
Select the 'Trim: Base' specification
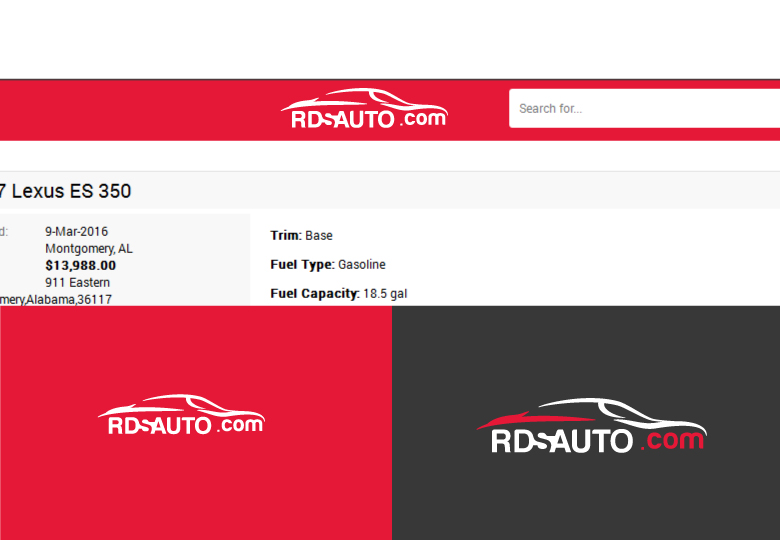(301, 236)
